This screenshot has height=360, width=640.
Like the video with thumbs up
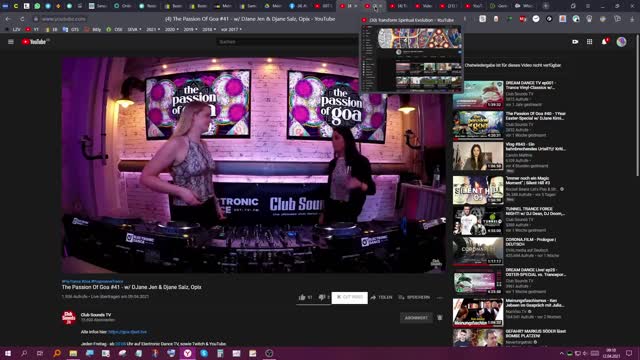pyautogui.click(x=305, y=298)
